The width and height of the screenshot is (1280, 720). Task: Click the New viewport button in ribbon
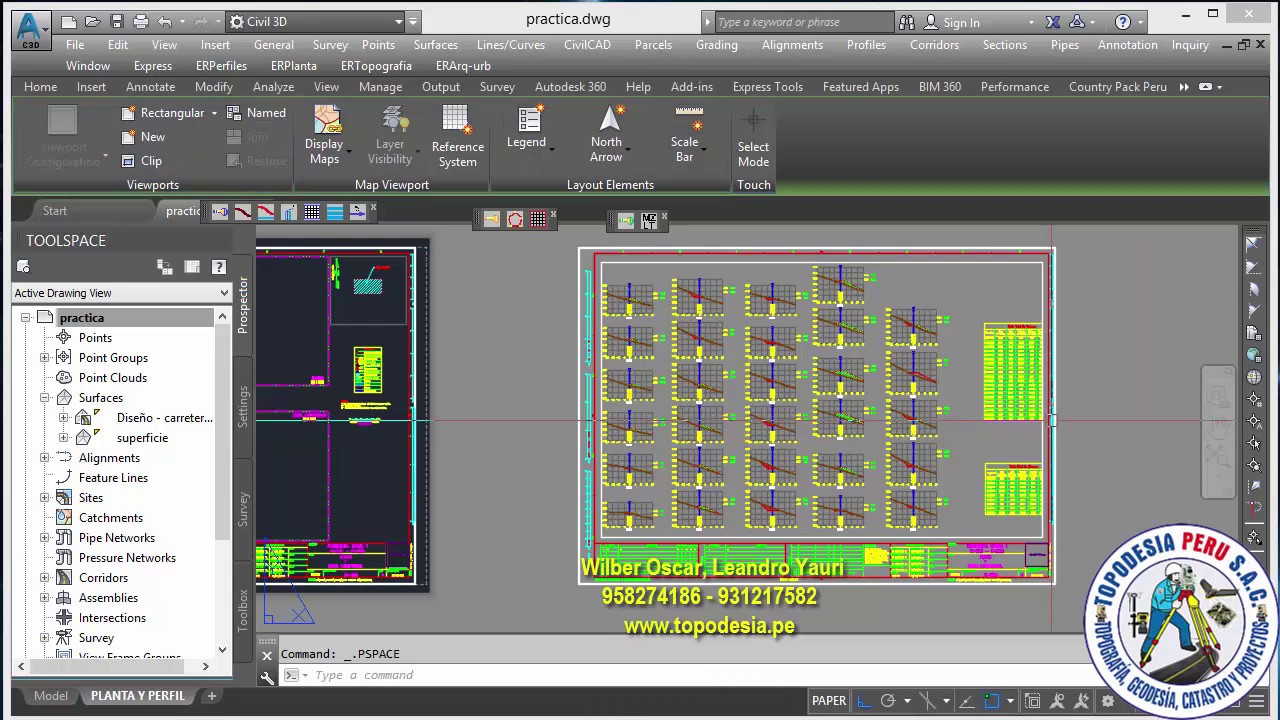143,137
